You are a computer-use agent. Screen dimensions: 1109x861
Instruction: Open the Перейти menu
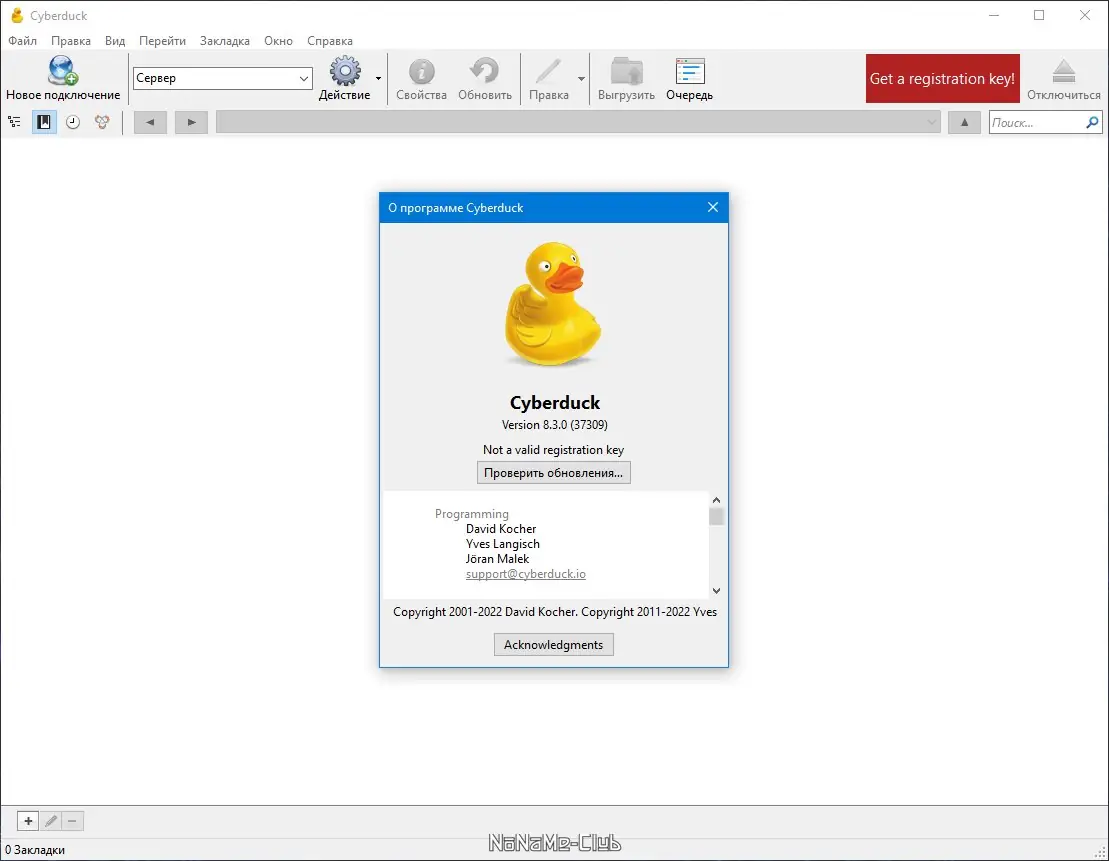[162, 40]
